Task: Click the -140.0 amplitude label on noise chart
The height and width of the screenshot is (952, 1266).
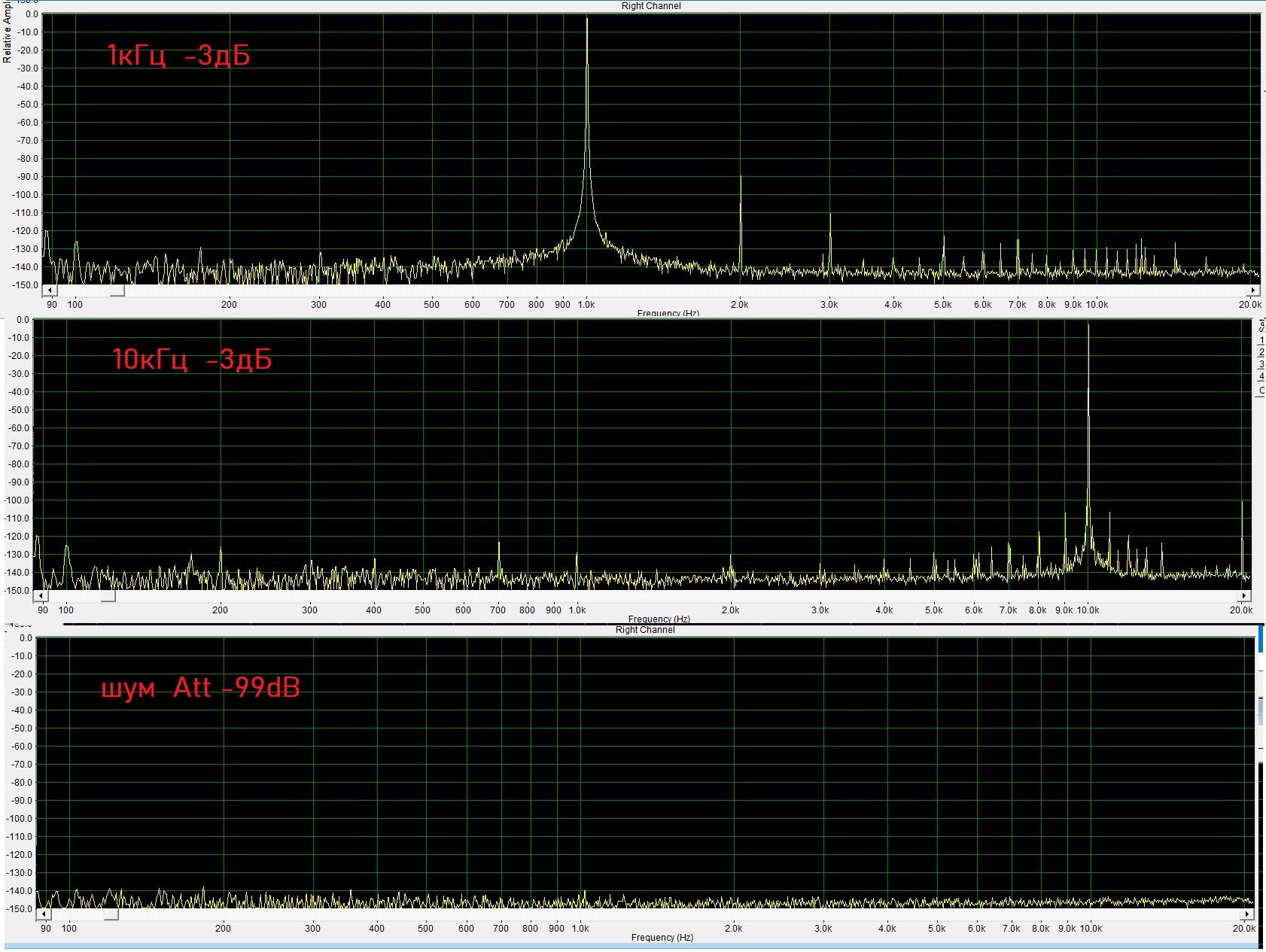Action: tap(20, 891)
